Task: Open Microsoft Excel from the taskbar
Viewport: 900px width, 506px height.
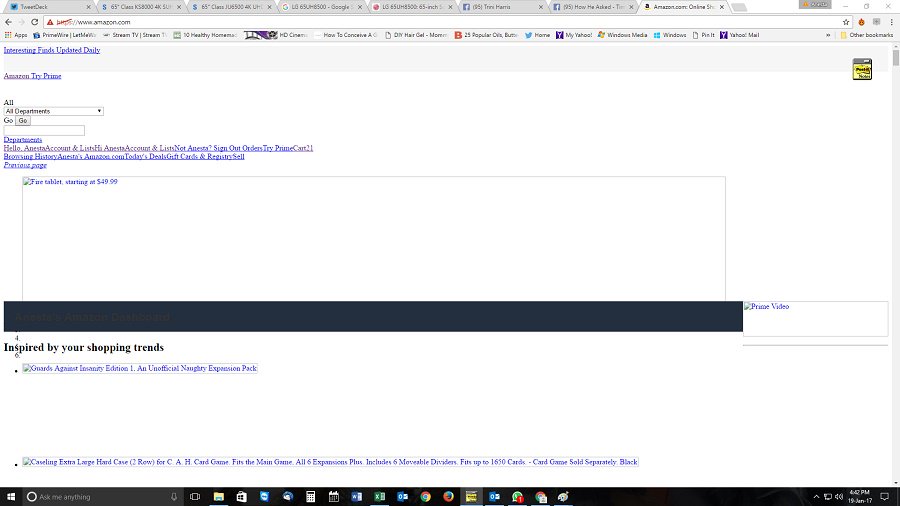Action: 379,497
